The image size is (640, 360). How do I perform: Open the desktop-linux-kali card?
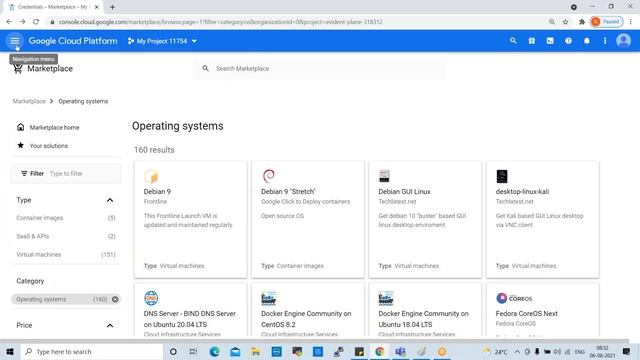pos(542,220)
